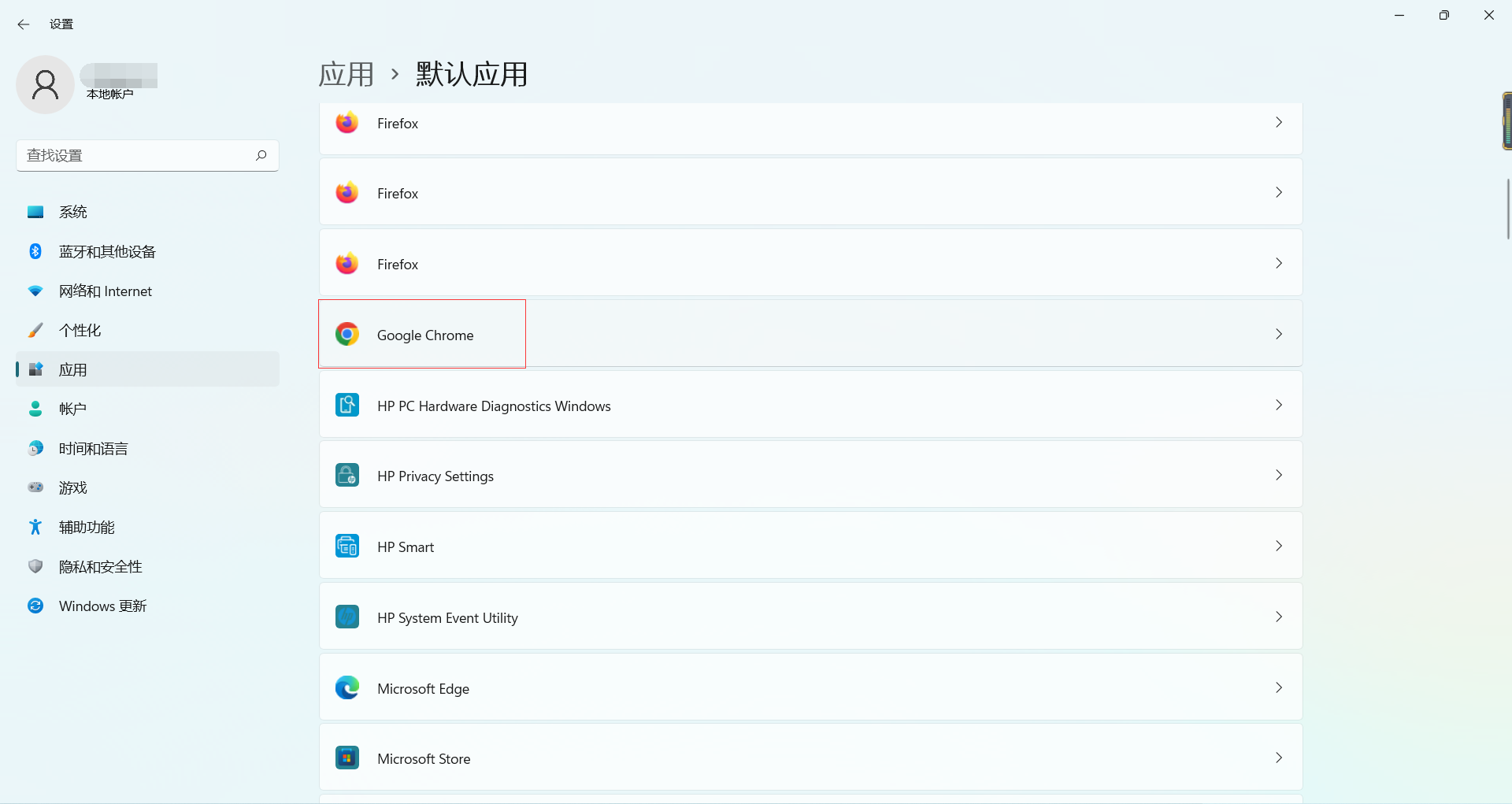Open 隐私和安全性 settings
The image size is (1512, 804).
coord(147,566)
